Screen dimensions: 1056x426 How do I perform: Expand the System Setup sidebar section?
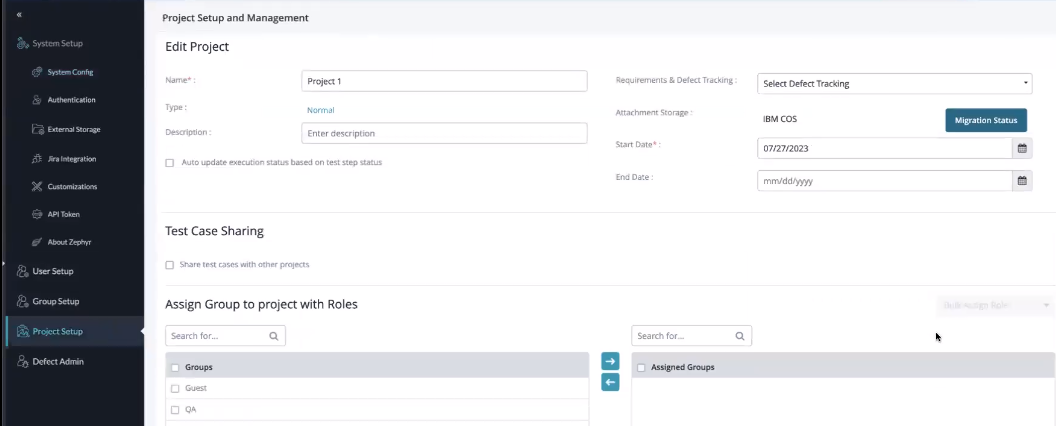57,43
